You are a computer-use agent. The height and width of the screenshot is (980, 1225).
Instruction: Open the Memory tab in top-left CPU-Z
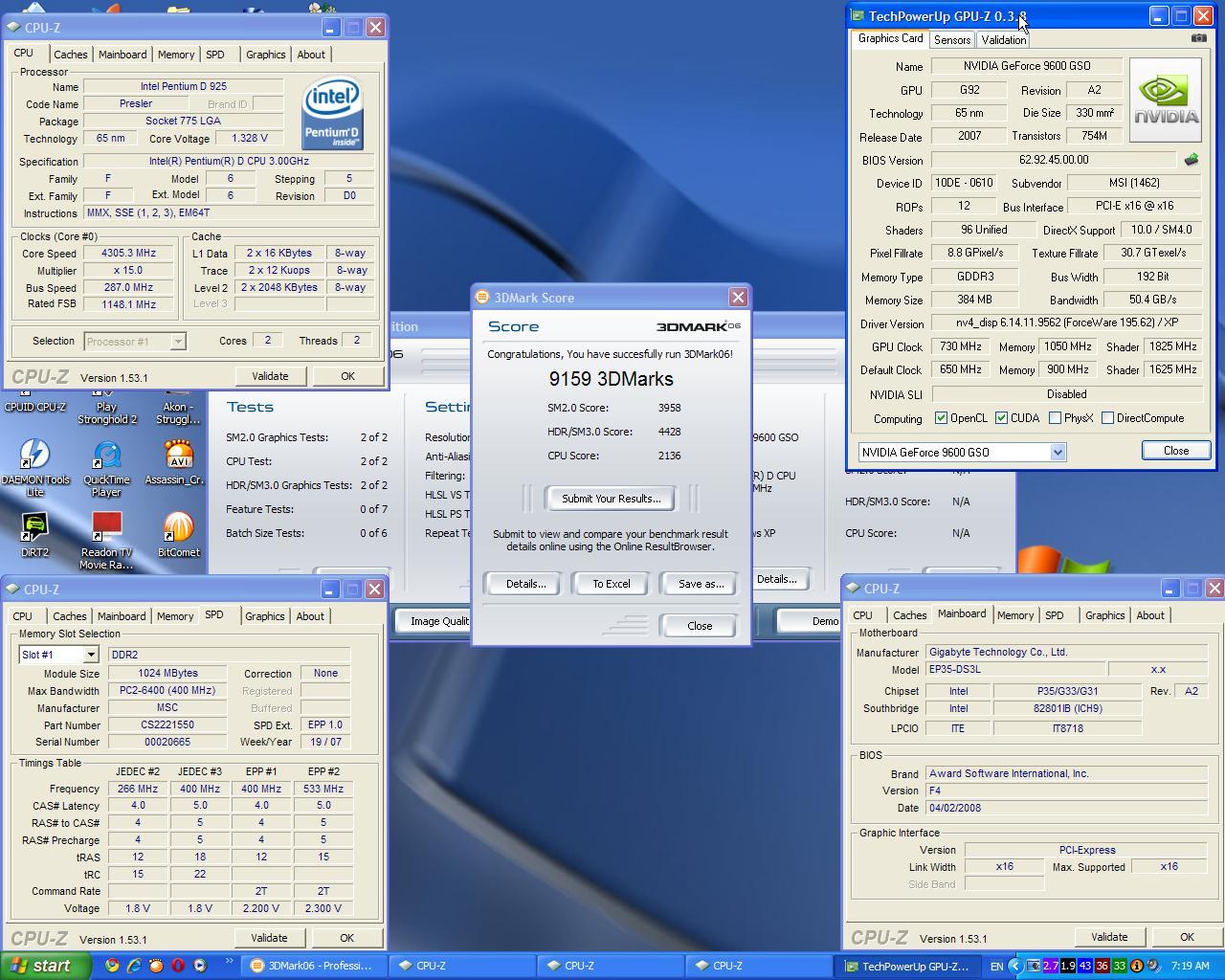coord(176,55)
